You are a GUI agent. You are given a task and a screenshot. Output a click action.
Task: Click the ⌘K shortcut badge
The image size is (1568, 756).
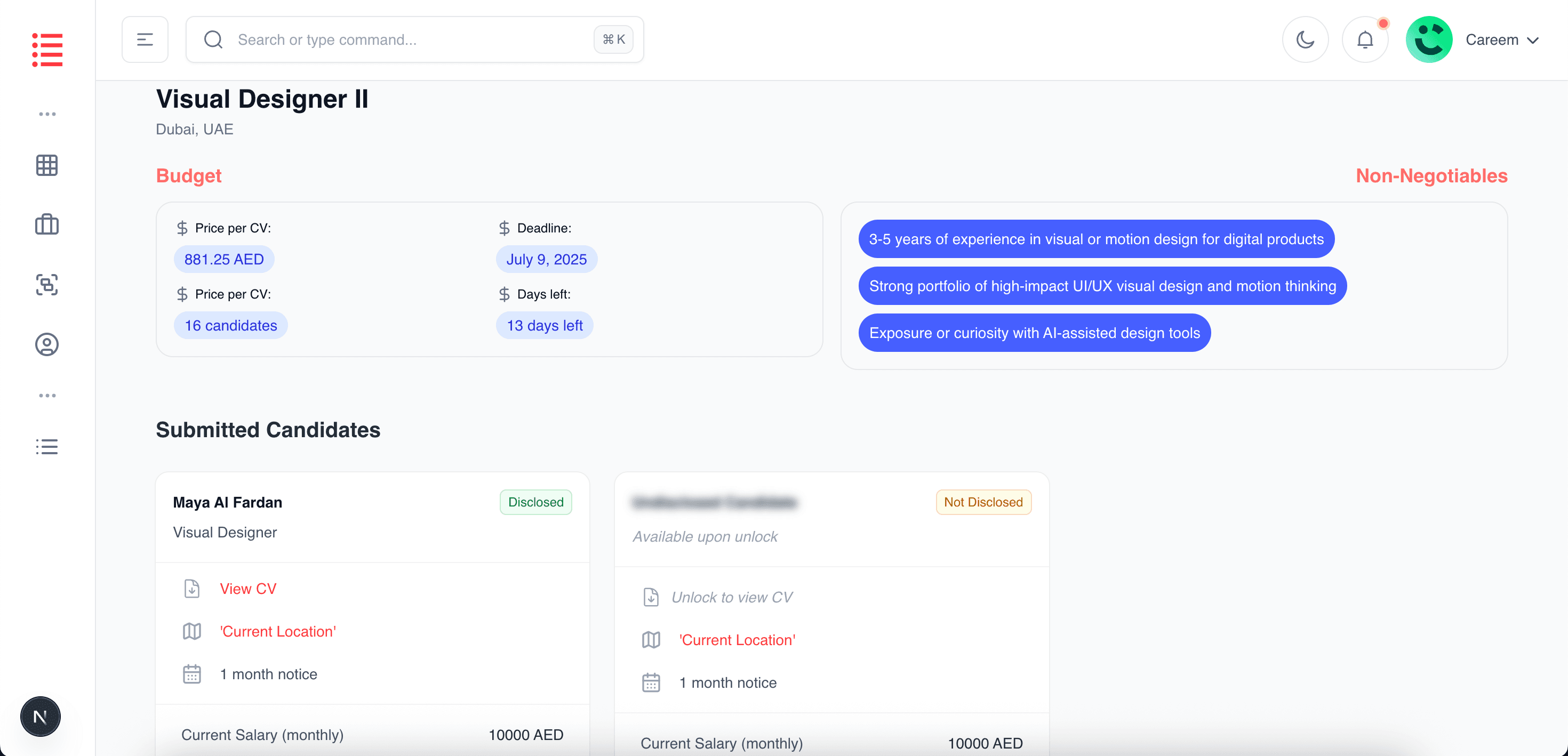point(613,39)
